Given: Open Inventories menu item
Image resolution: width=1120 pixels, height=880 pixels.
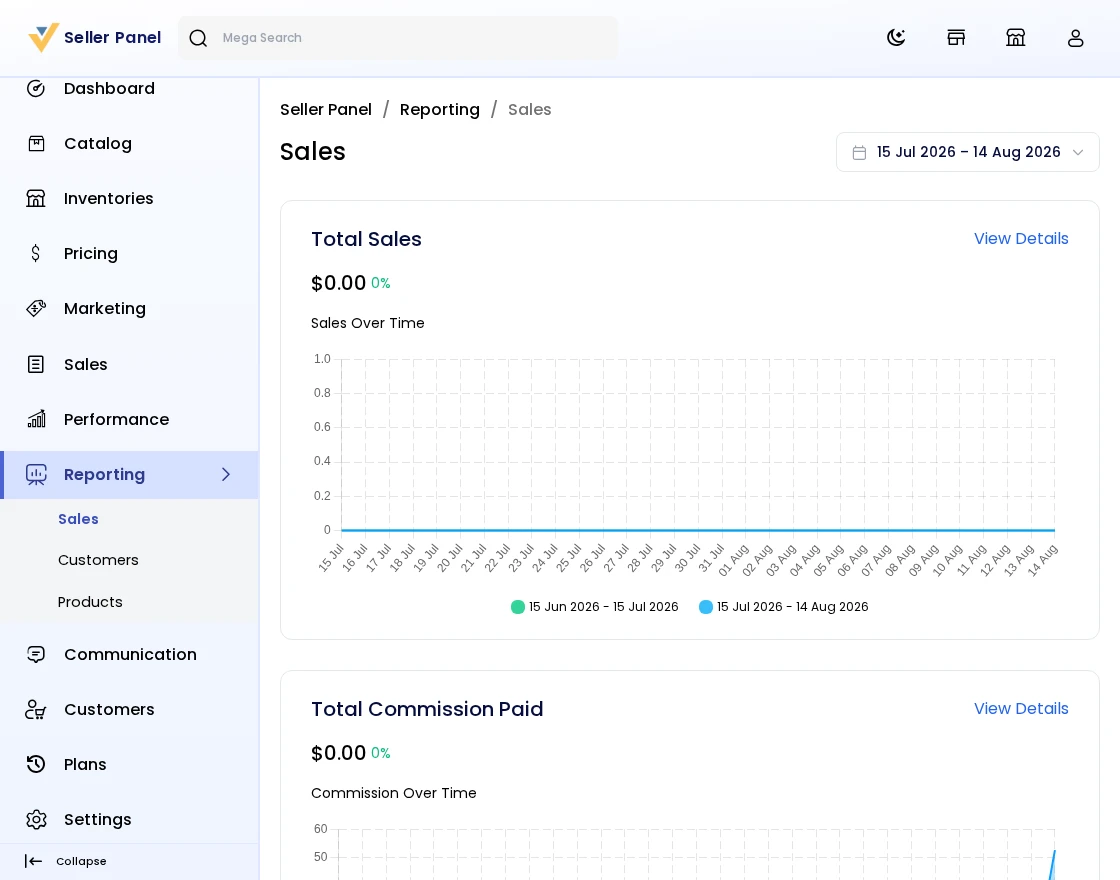Looking at the screenshot, I should [x=129, y=199].
